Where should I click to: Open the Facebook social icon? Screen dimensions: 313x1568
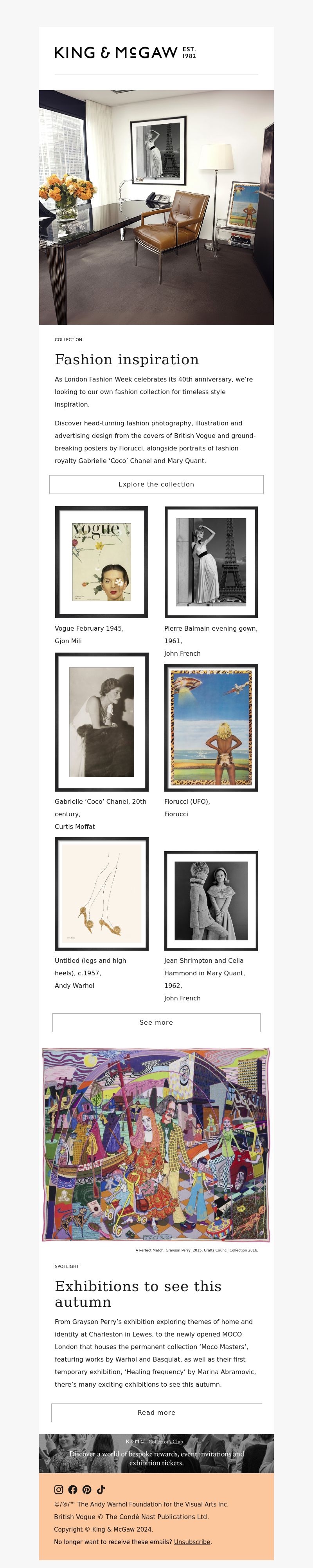(x=73, y=1489)
